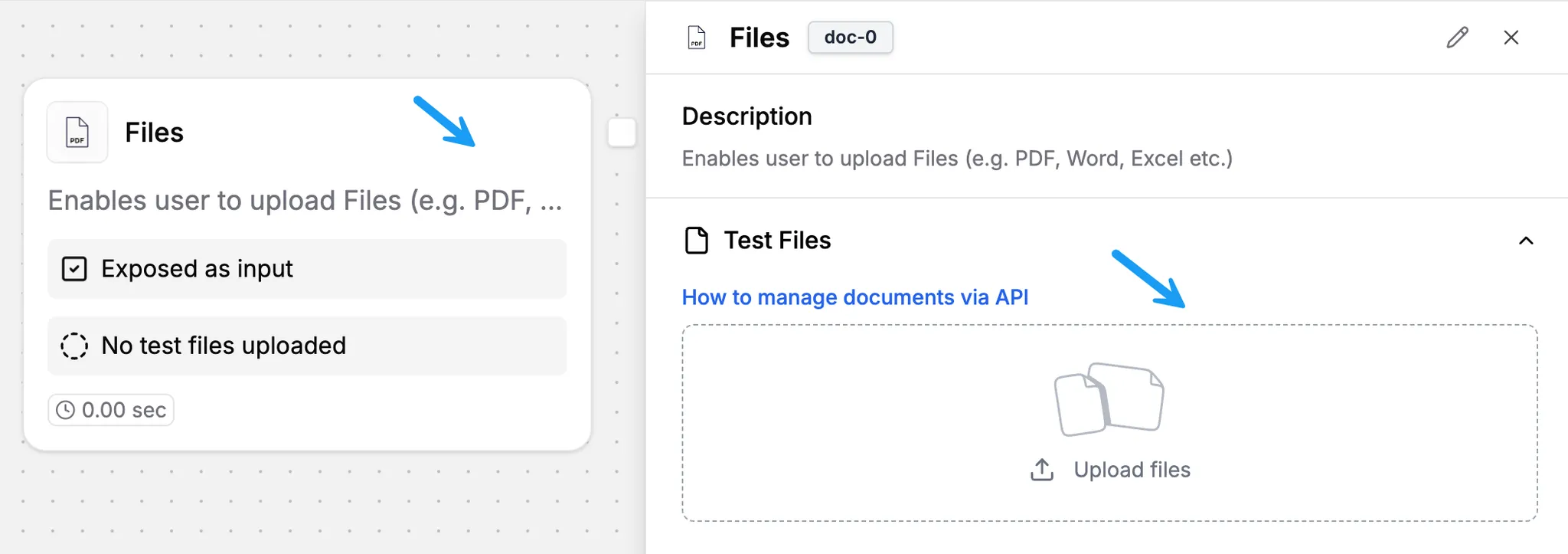Toggle the Exposed as input checkbox
Viewport: 1568px width, 554px height.
[74, 269]
